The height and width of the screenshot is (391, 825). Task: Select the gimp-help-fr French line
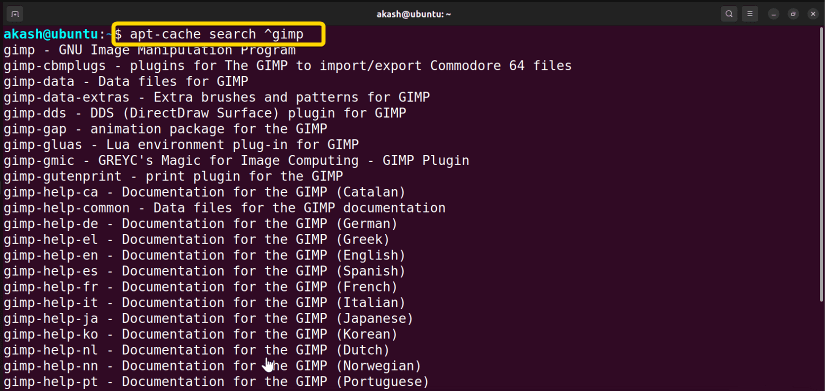tap(200, 287)
